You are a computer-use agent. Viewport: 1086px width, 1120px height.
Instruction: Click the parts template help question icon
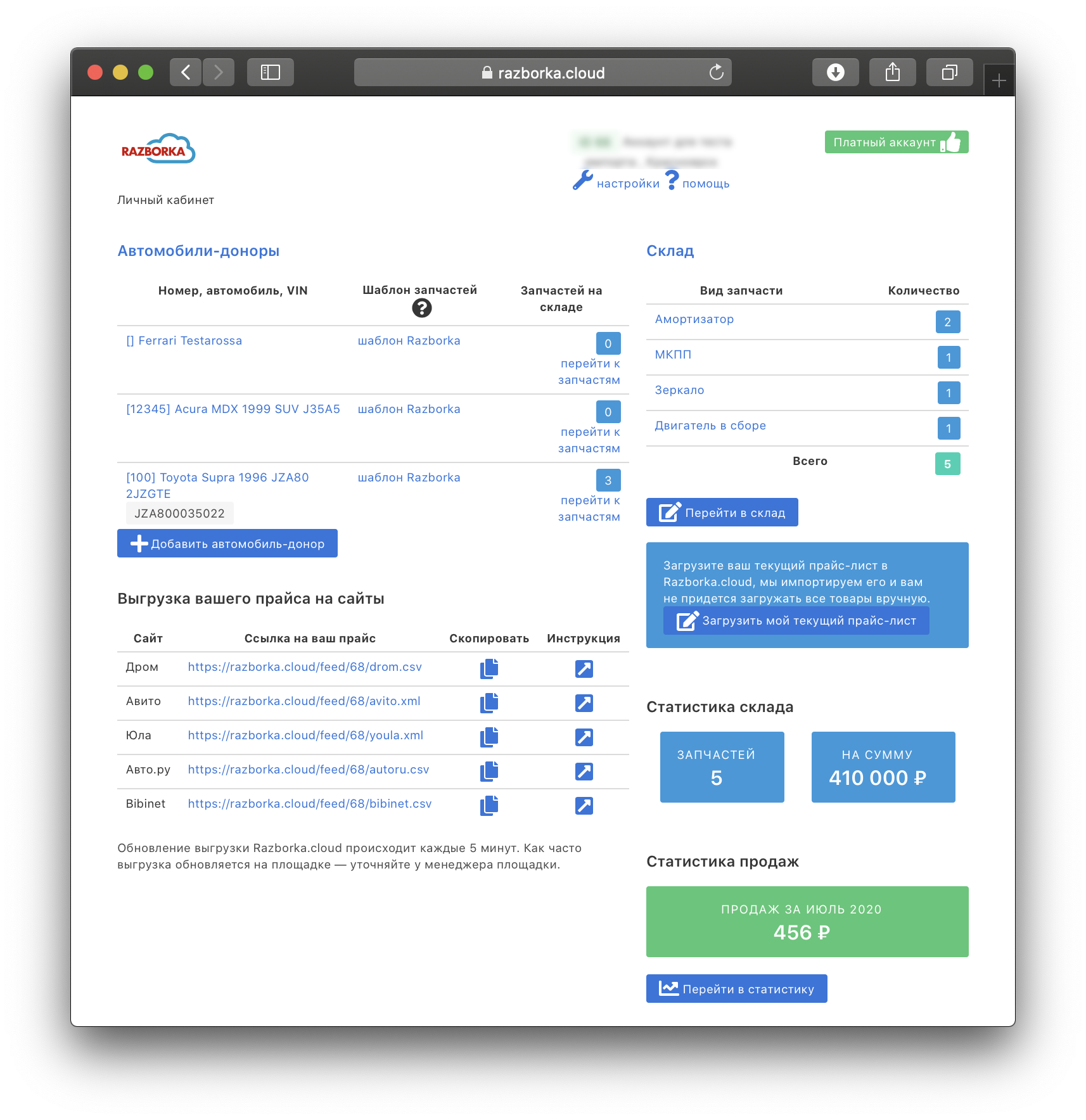pos(421,308)
